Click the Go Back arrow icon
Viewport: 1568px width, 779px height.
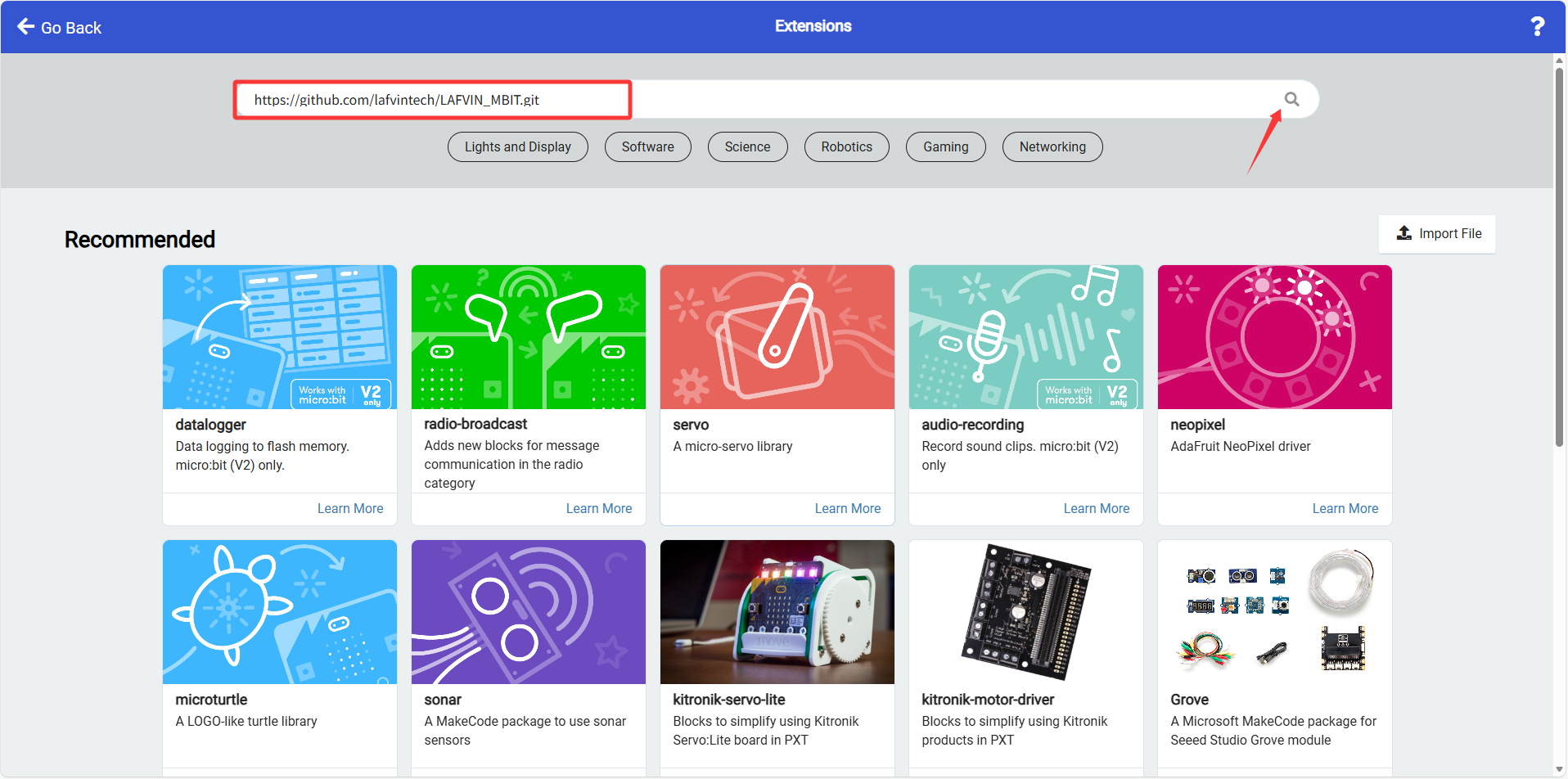click(x=26, y=26)
